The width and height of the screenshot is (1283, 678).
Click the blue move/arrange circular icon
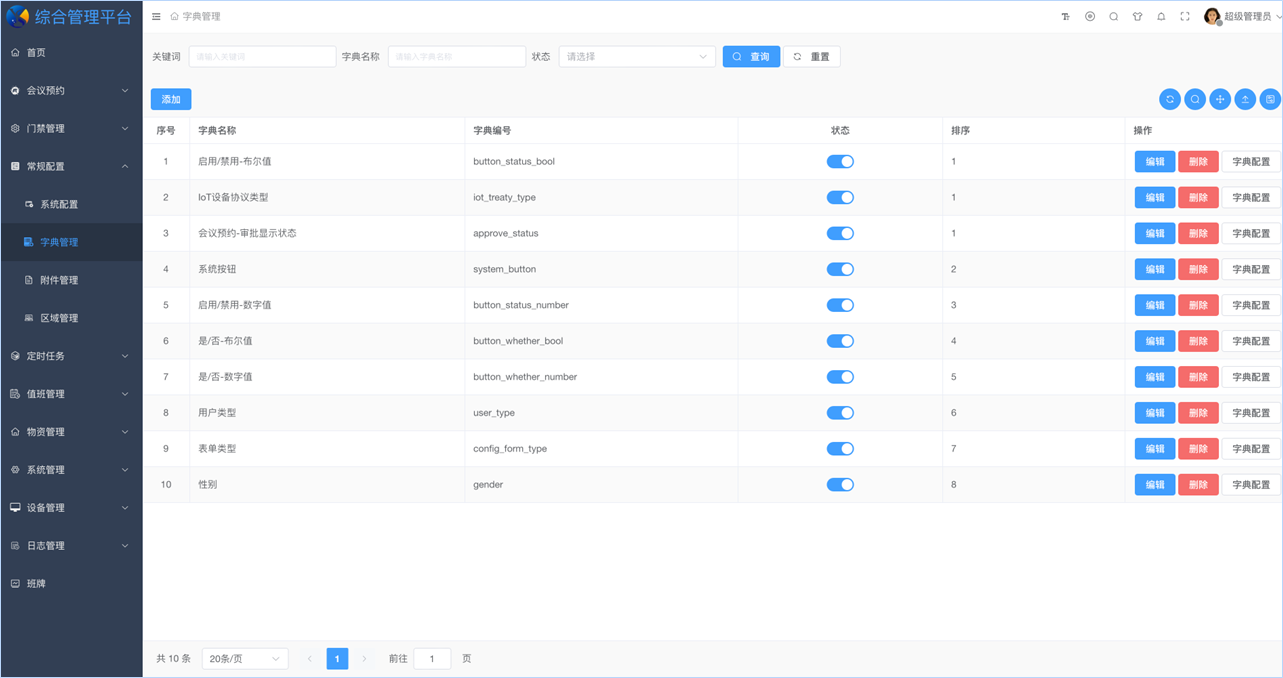coord(1219,99)
